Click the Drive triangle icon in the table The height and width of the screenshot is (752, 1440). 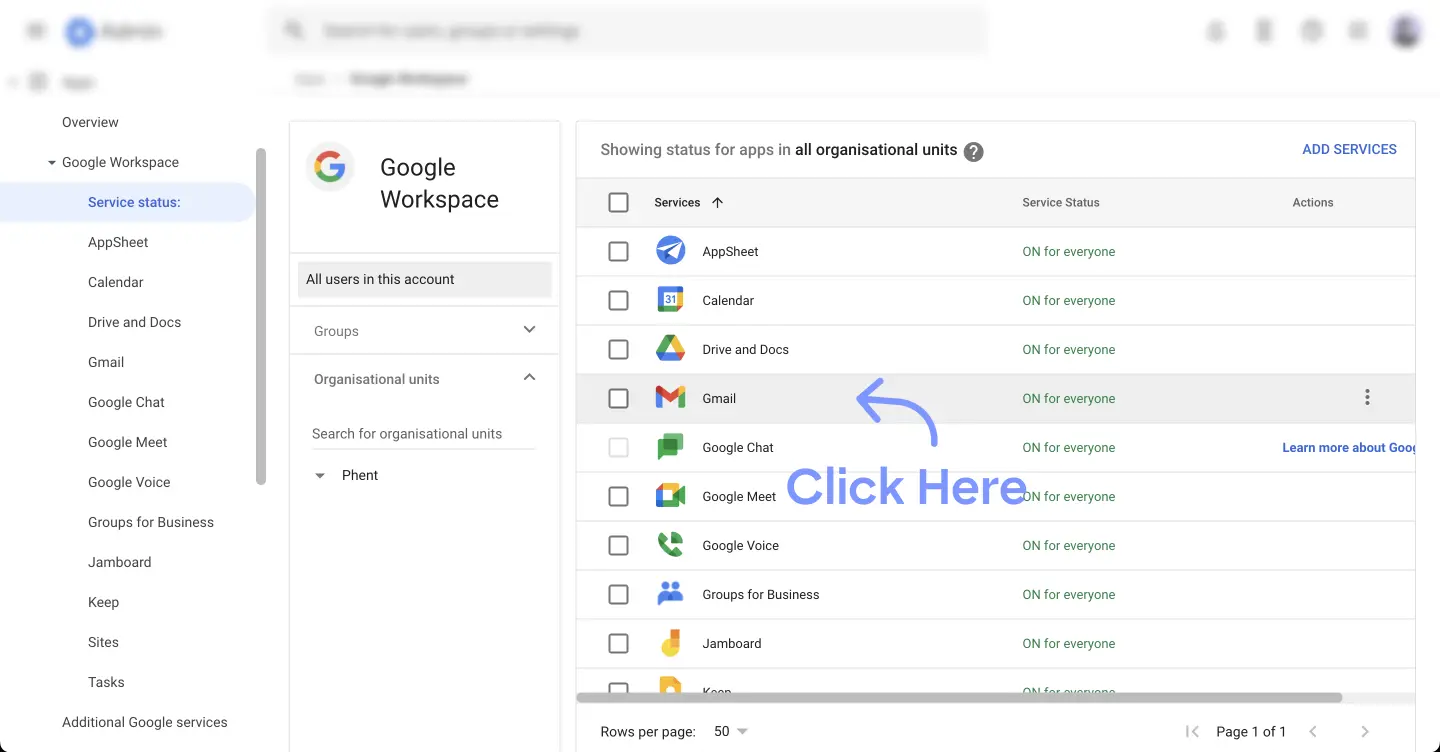(670, 349)
